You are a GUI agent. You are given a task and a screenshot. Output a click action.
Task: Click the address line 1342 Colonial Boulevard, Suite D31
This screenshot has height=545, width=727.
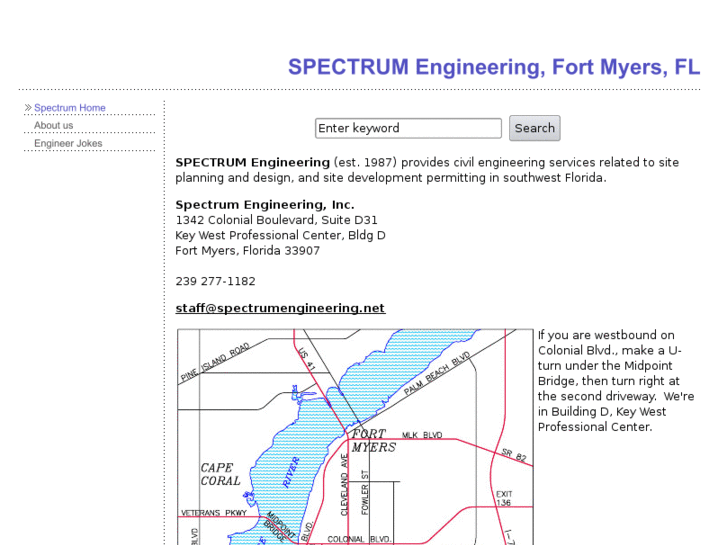pos(276,220)
